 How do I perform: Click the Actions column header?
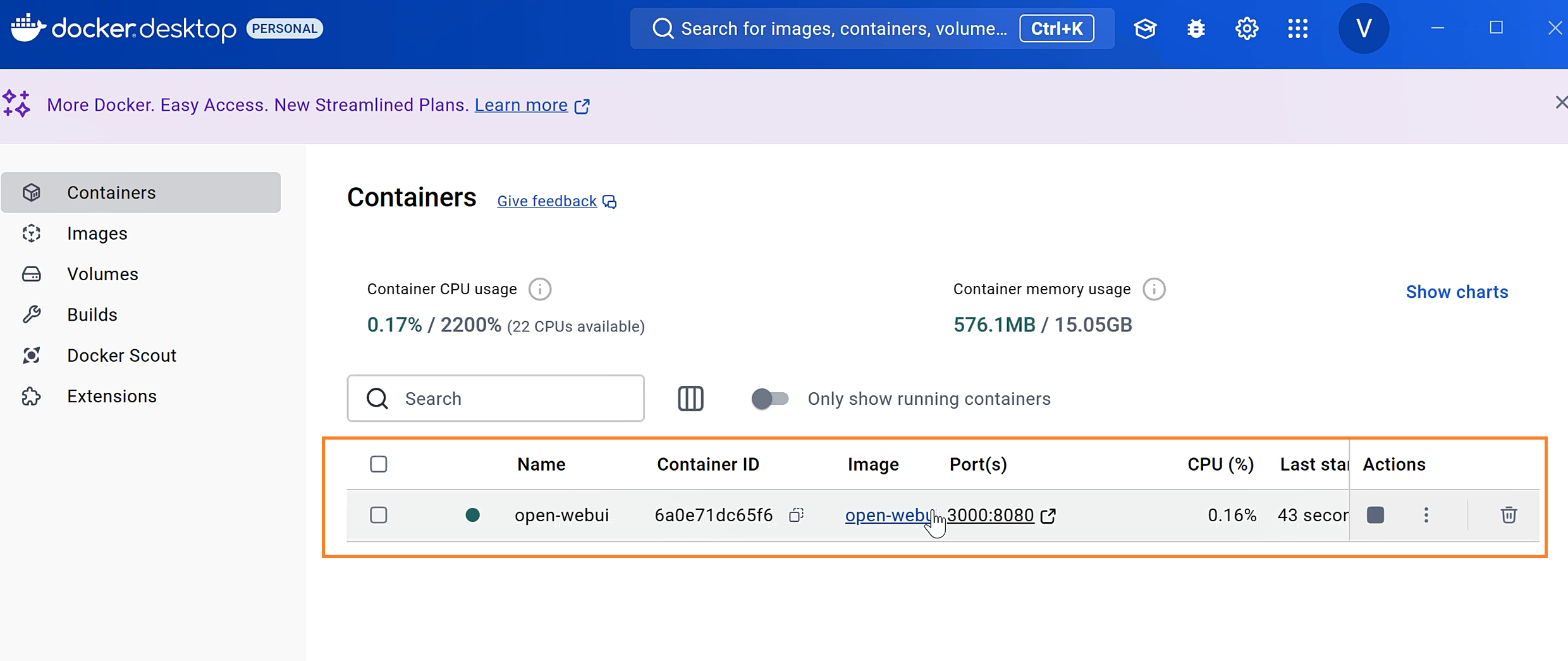(x=1394, y=464)
